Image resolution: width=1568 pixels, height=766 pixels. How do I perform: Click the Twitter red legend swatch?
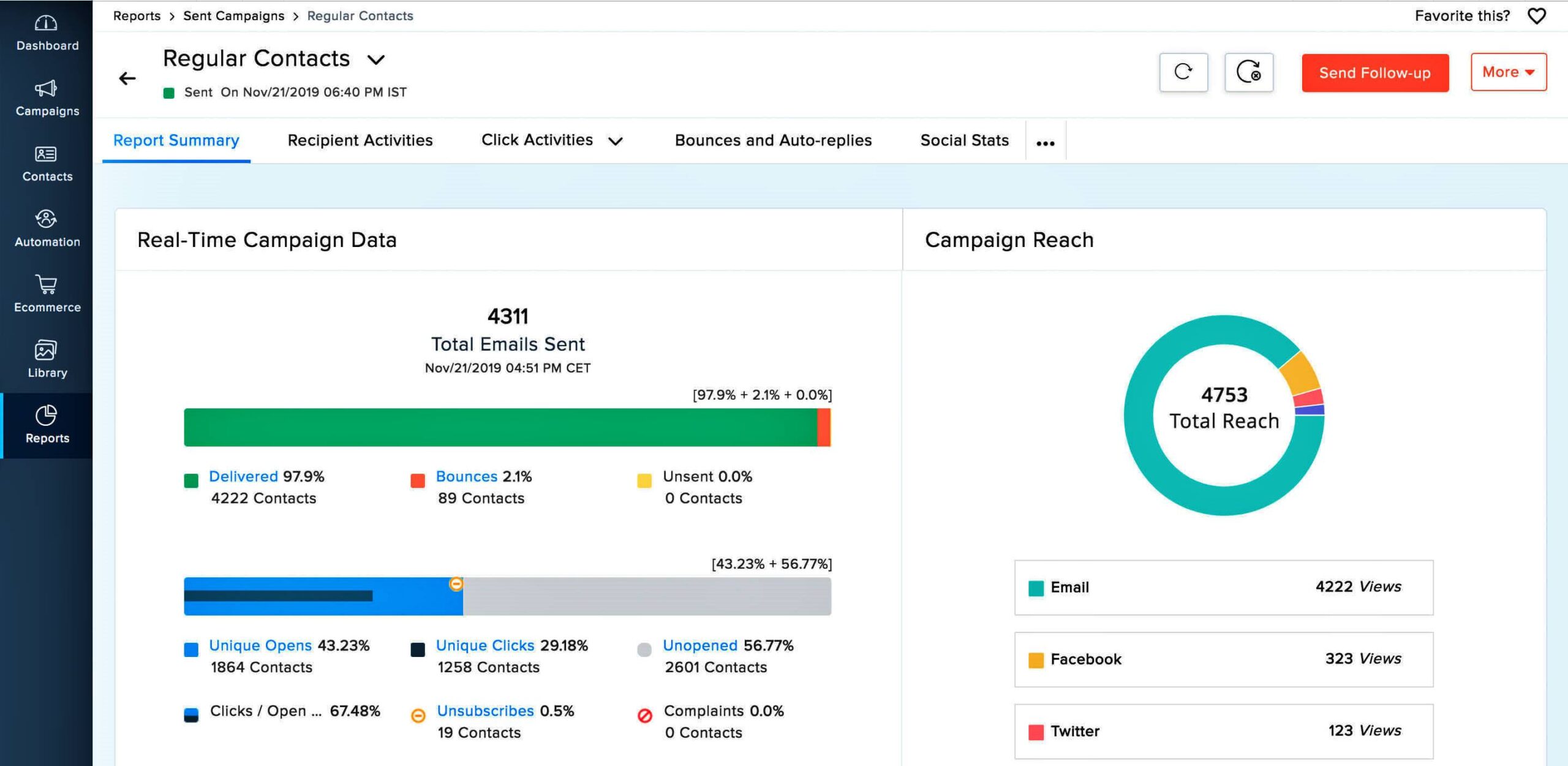point(1036,732)
